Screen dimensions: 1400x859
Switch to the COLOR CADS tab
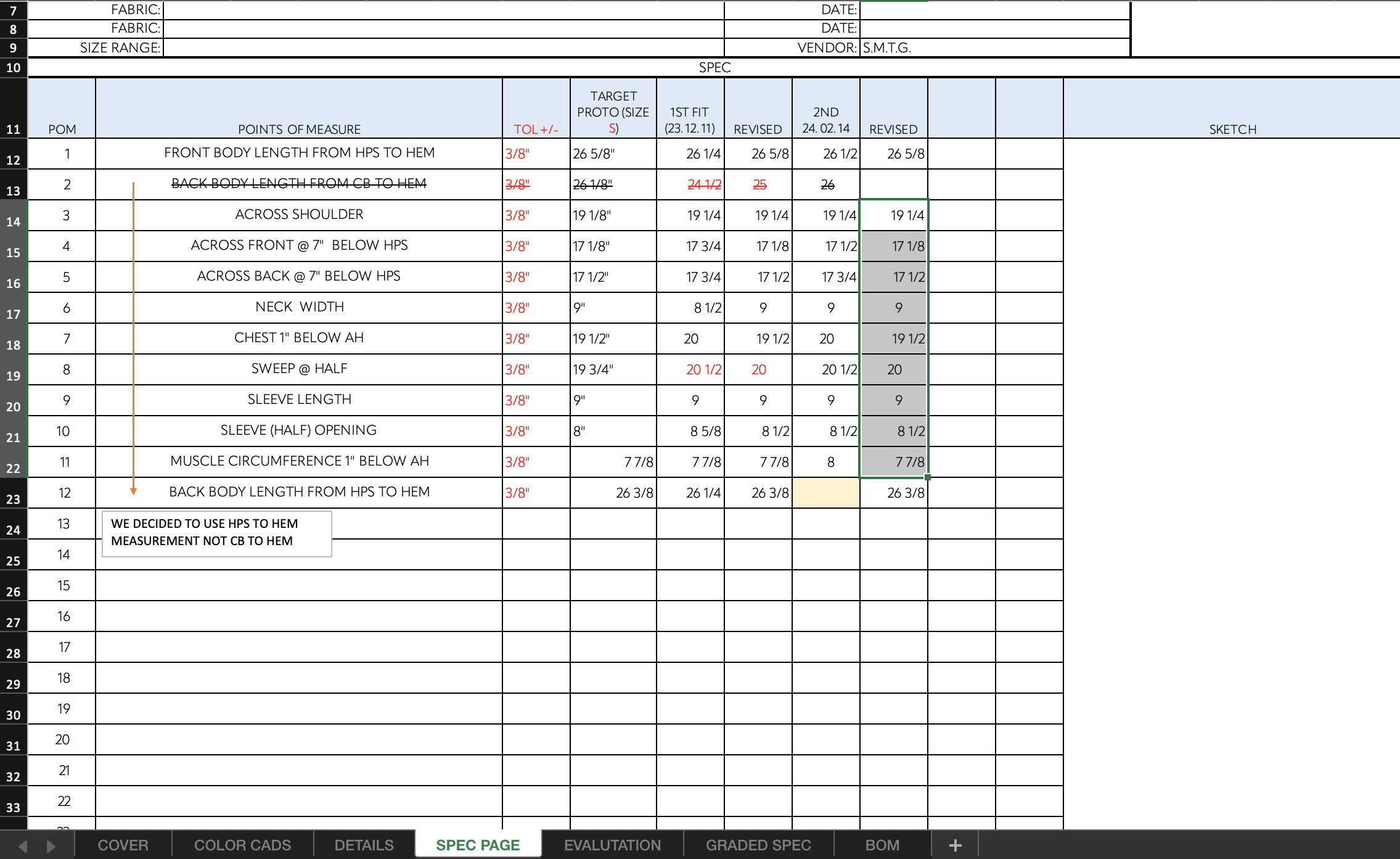coord(242,845)
